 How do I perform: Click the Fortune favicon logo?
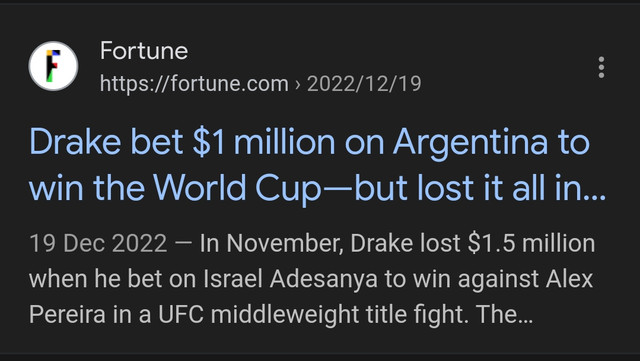[53, 66]
